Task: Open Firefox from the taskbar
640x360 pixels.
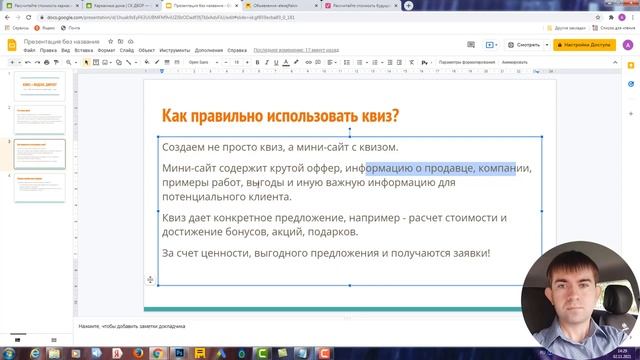Action: coord(138,353)
